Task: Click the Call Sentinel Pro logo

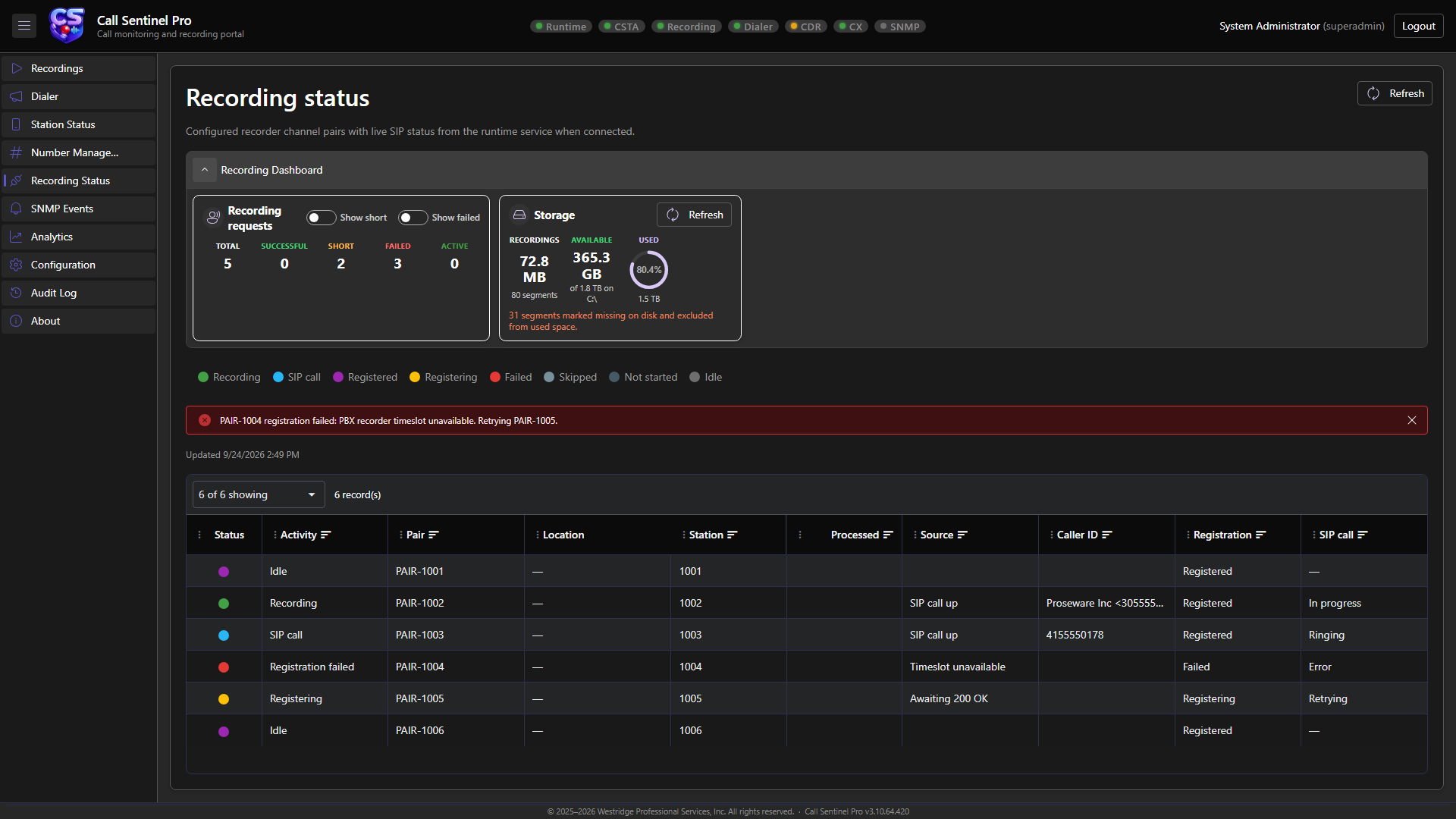Action: click(67, 26)
